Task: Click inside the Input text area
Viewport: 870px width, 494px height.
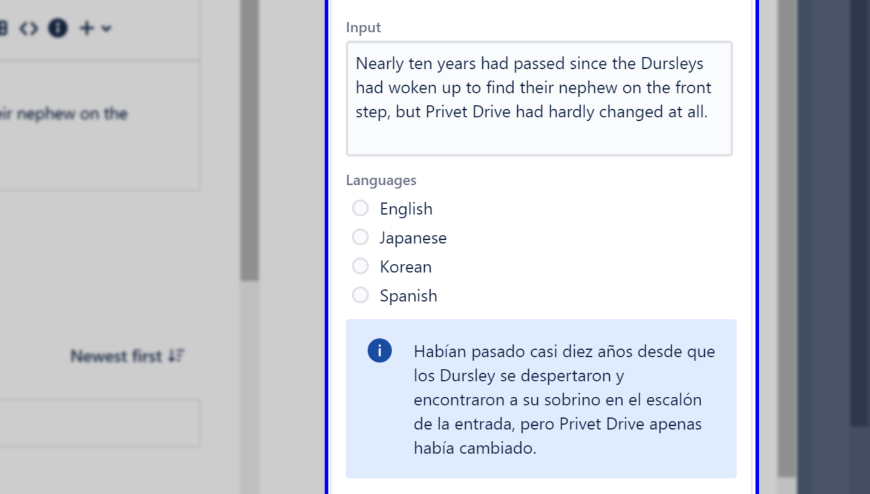Action: point(539,98)
